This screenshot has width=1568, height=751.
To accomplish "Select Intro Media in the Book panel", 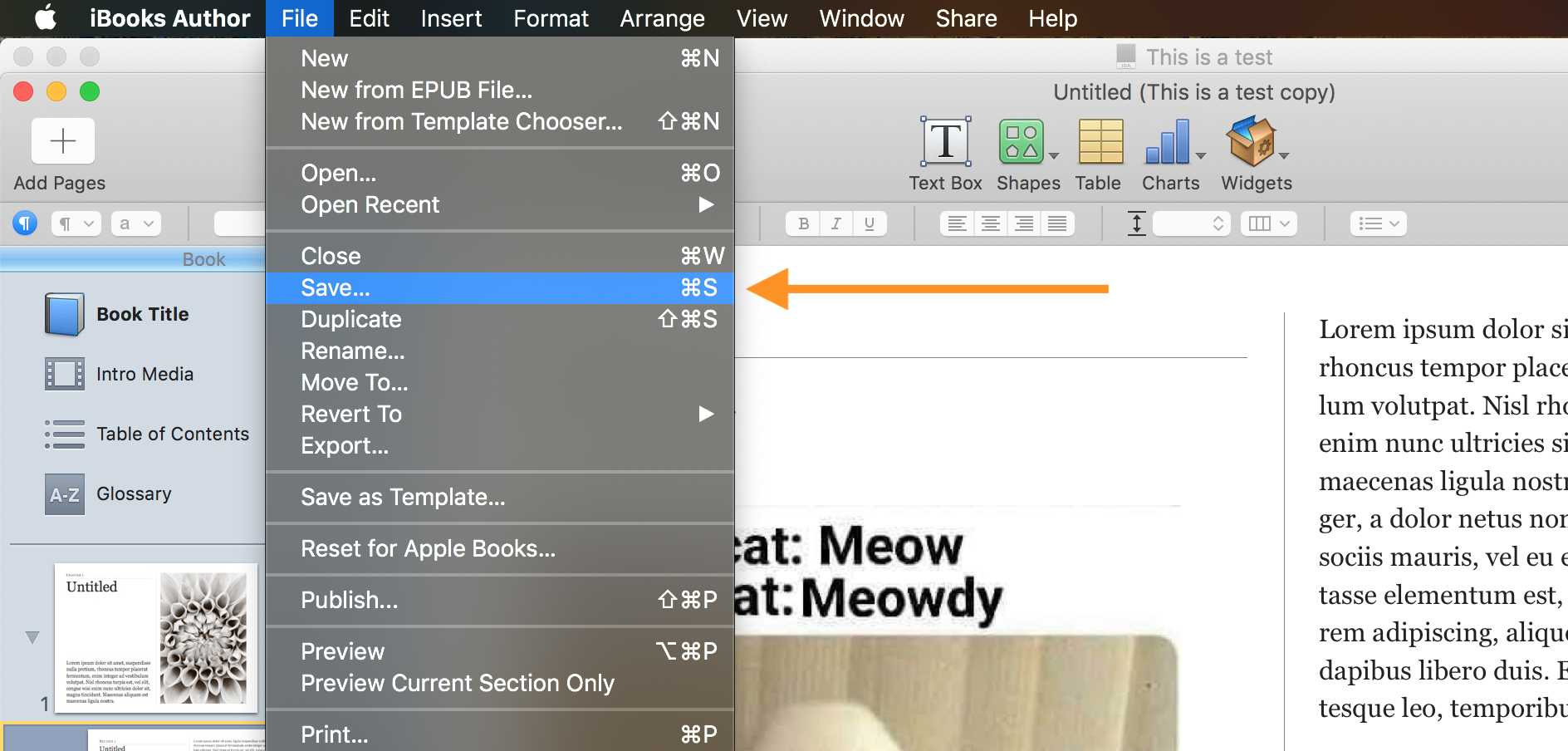I will click(145, 374).
